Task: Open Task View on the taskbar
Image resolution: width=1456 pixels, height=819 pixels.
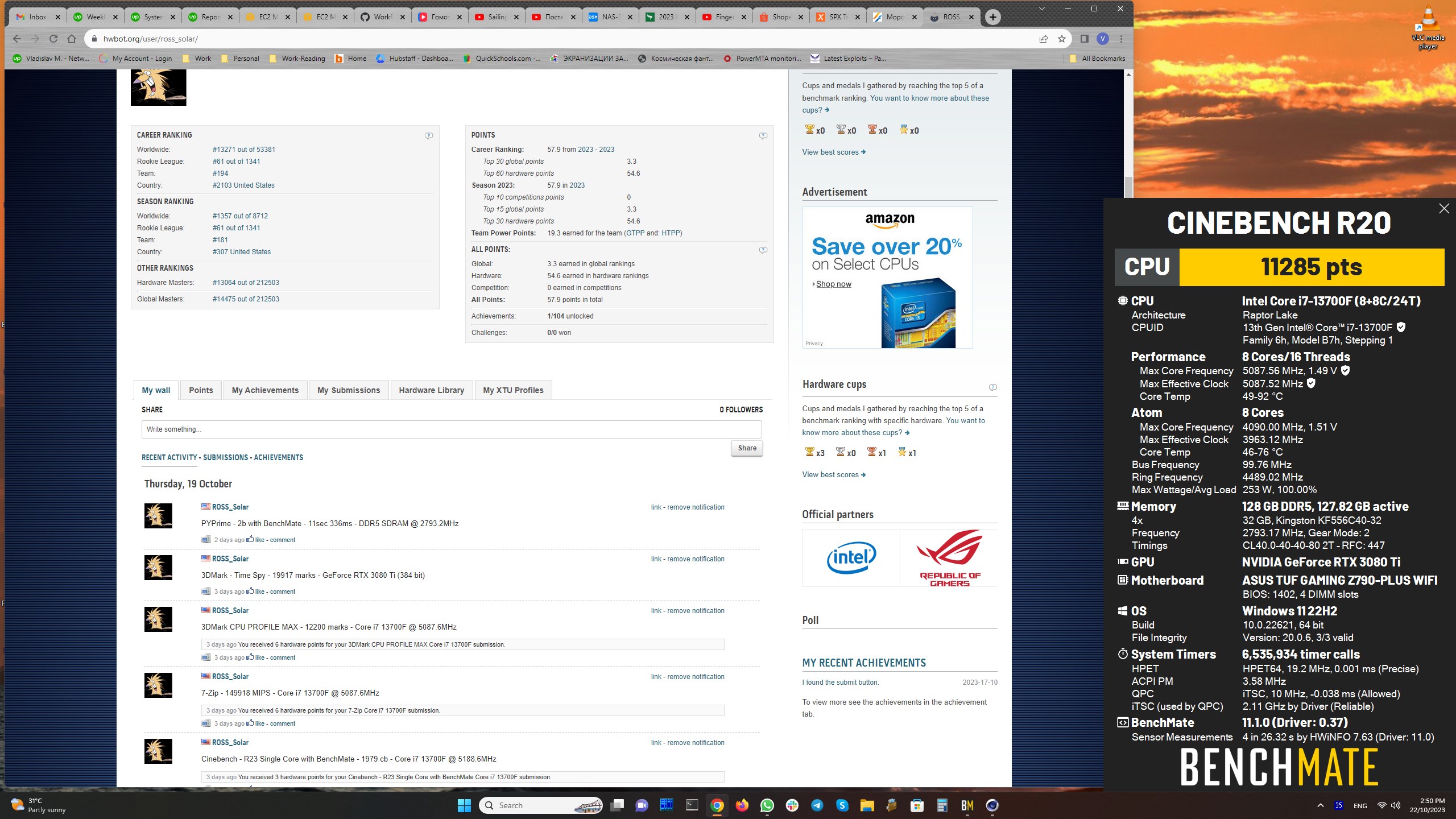Action: point(617,805)
